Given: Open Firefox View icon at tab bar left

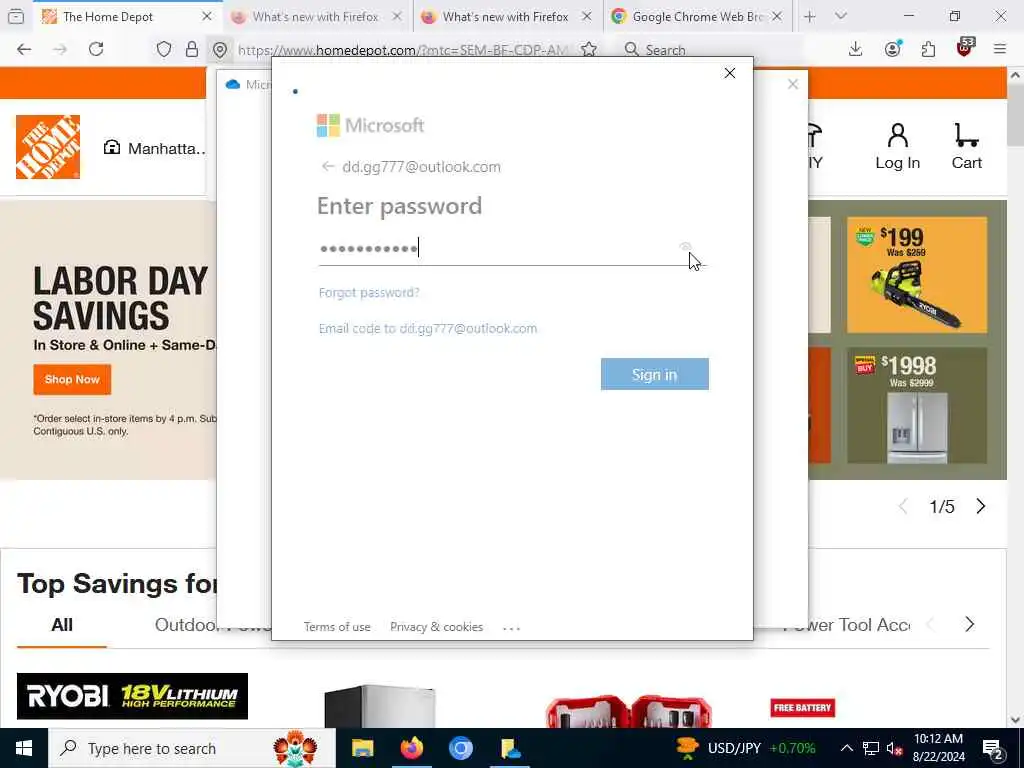Looking at the screenshot, I should click(16, 16).
